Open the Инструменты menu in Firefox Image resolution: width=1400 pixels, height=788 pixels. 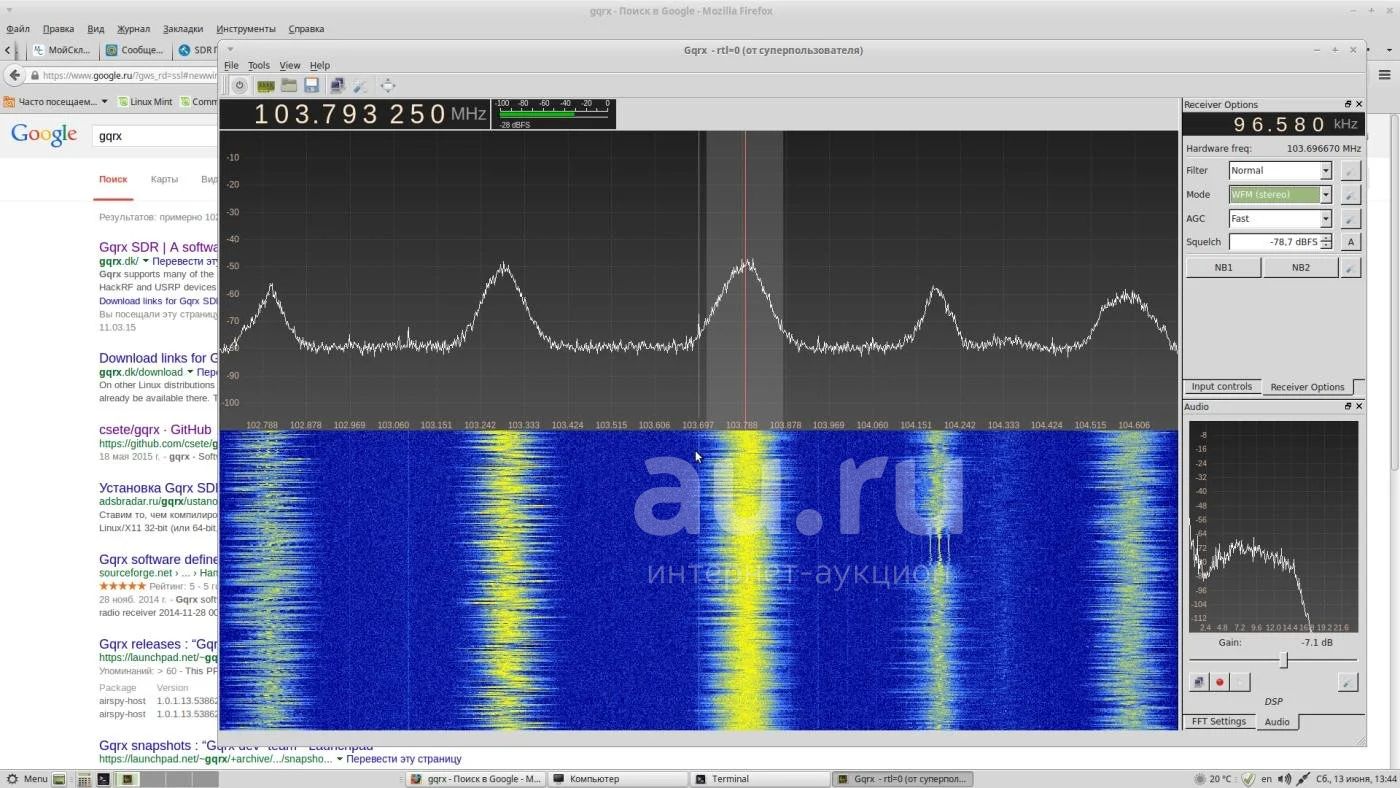tap(246, 29)
